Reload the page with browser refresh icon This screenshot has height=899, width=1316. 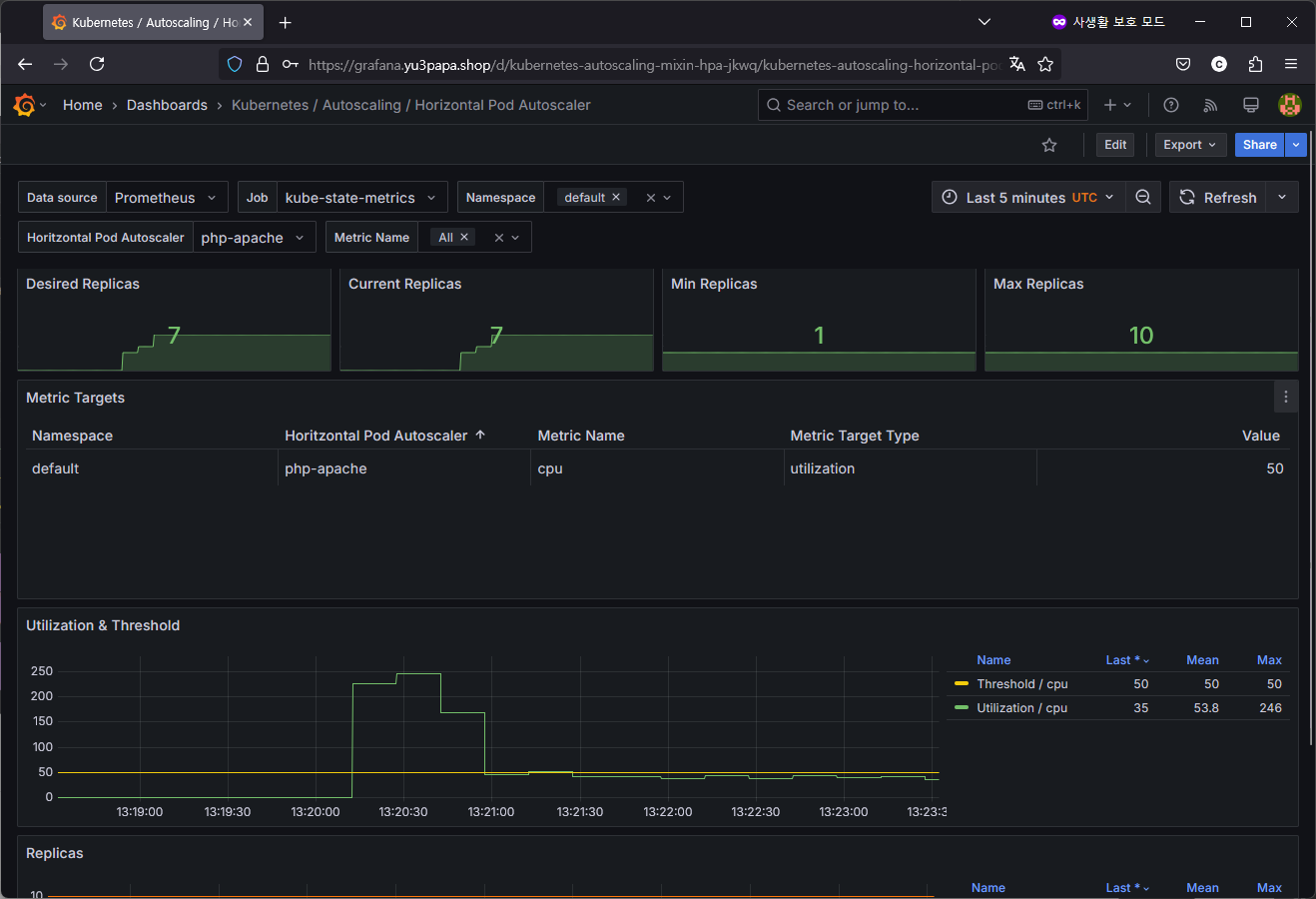97,64
